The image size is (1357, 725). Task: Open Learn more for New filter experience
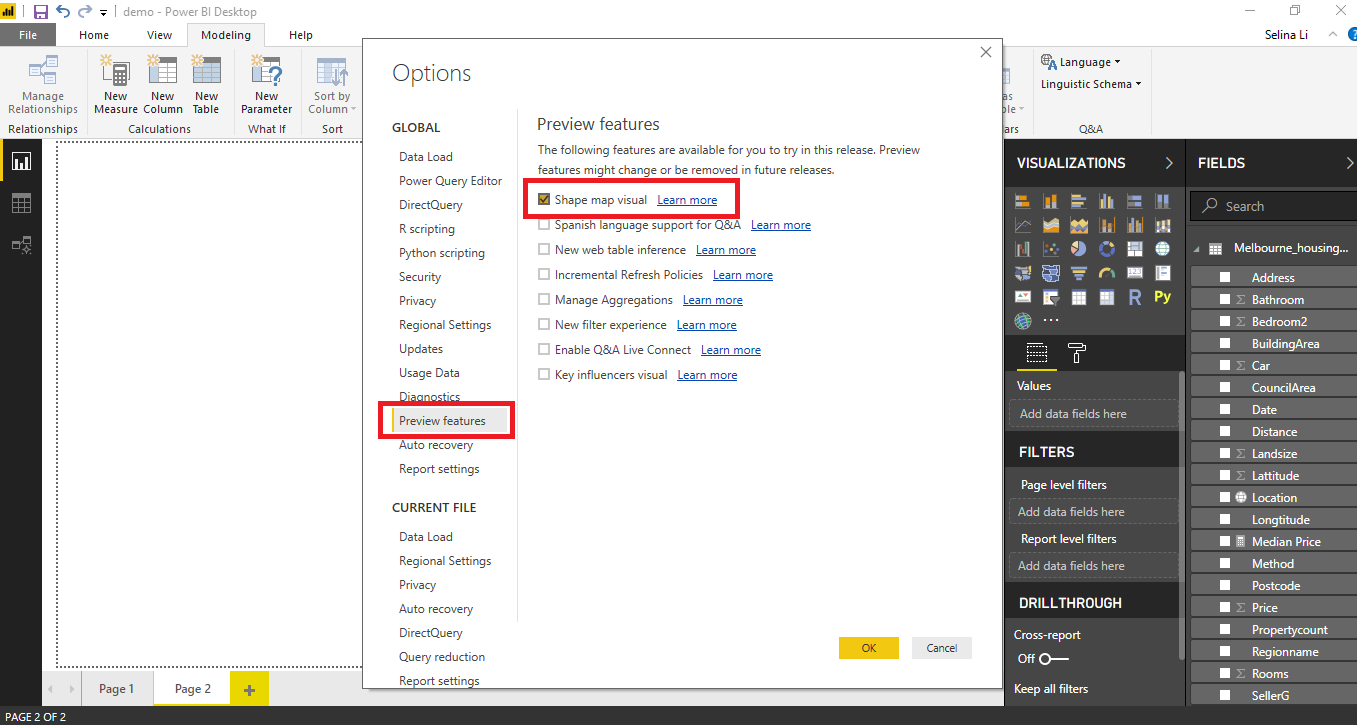[x=706, y=324]
